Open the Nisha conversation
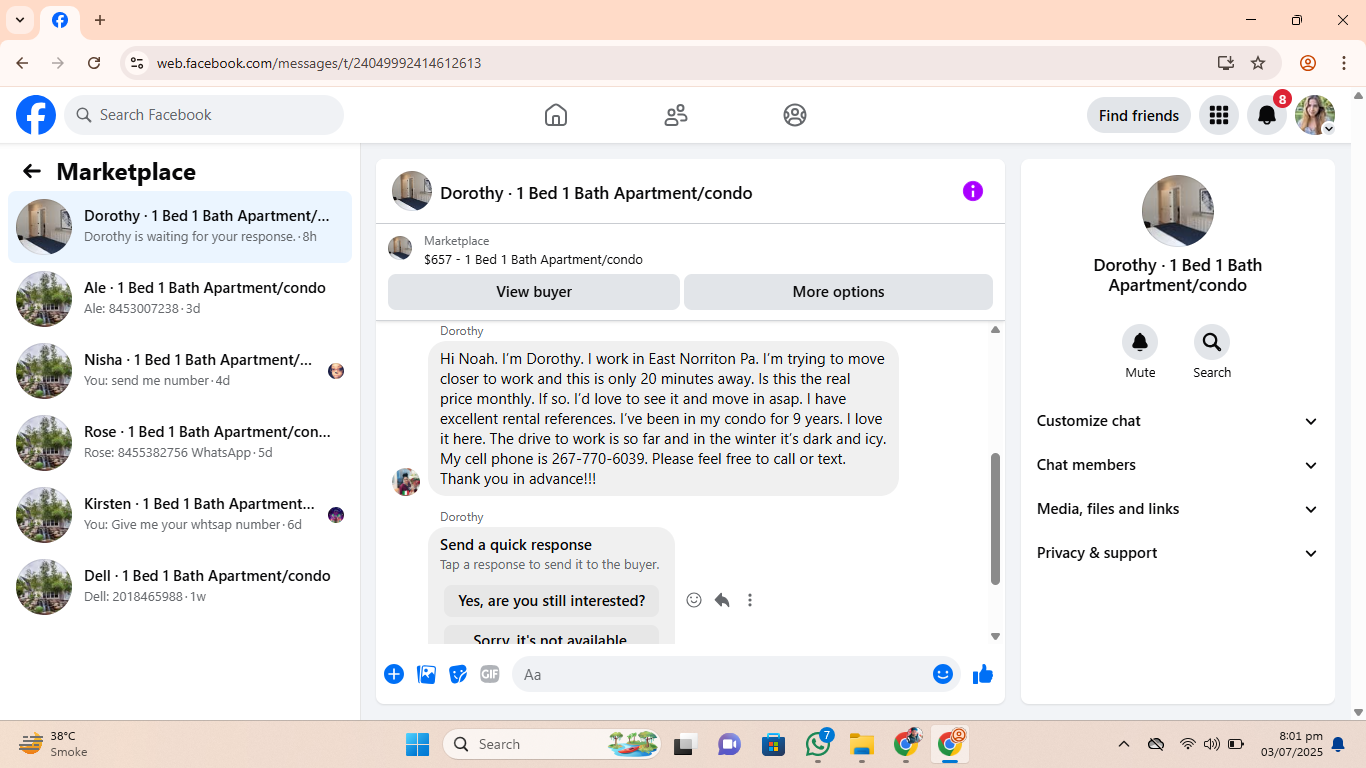Viewport: 1366px width, 768px height. tap(180, 371)
